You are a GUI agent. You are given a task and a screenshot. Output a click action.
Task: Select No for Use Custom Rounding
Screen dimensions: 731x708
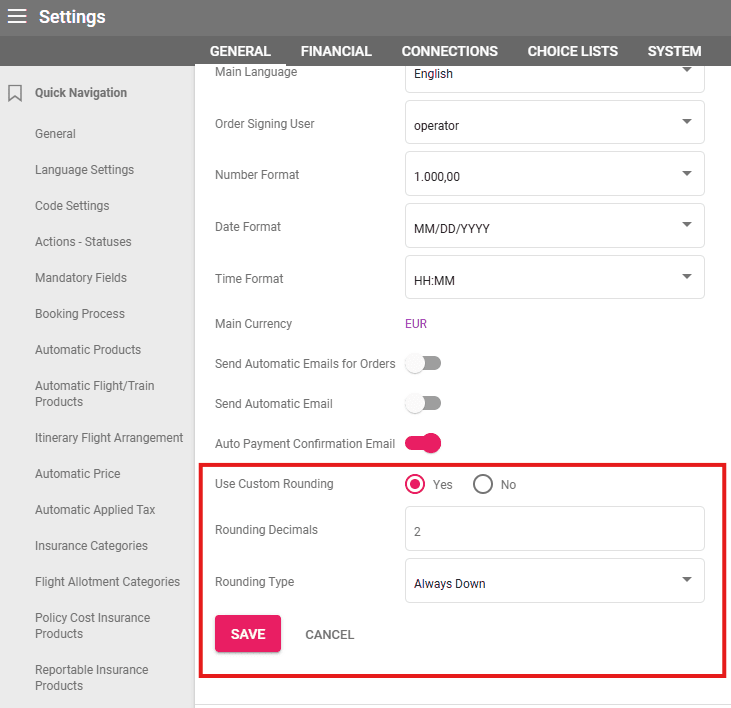[483, 484]
